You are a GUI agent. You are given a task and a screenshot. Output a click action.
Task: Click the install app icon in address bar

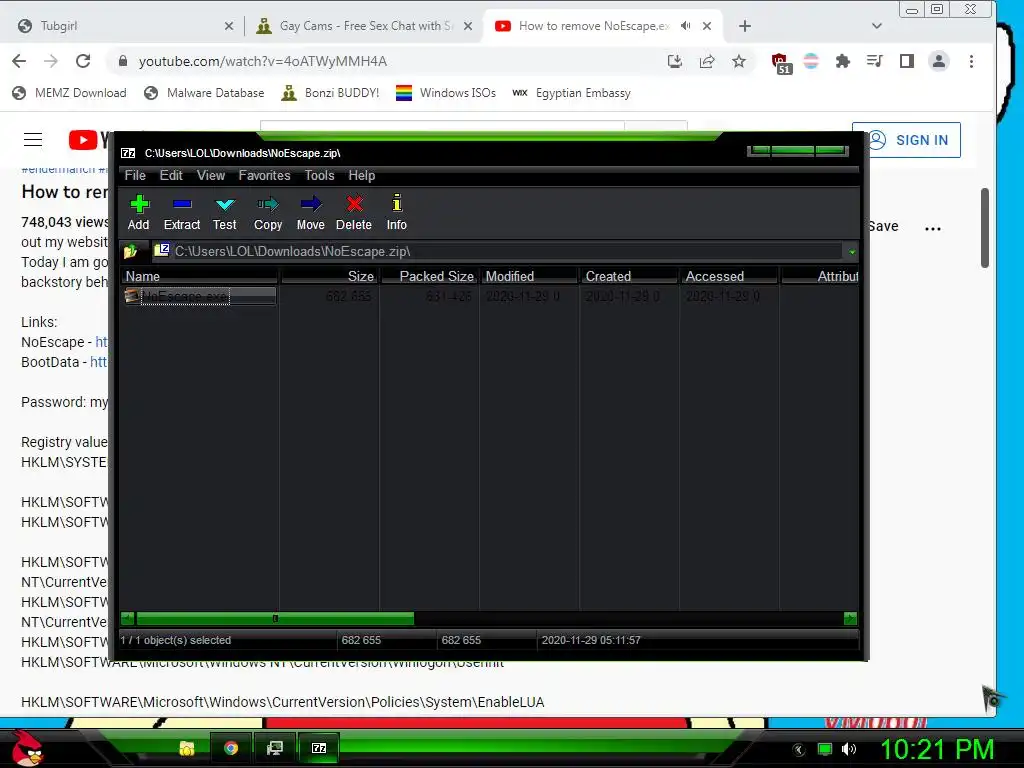tap(675, 61)
